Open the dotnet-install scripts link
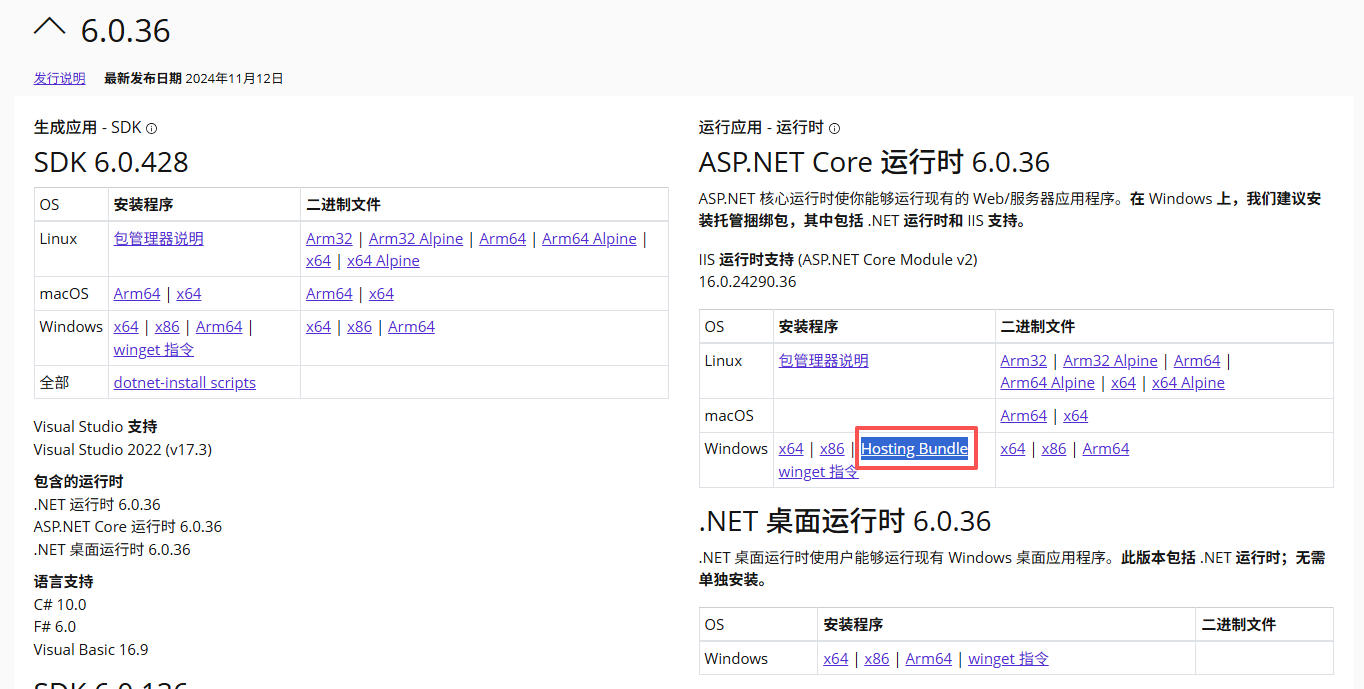Viewport: 1364px width, 689px height. pos(185,383)
